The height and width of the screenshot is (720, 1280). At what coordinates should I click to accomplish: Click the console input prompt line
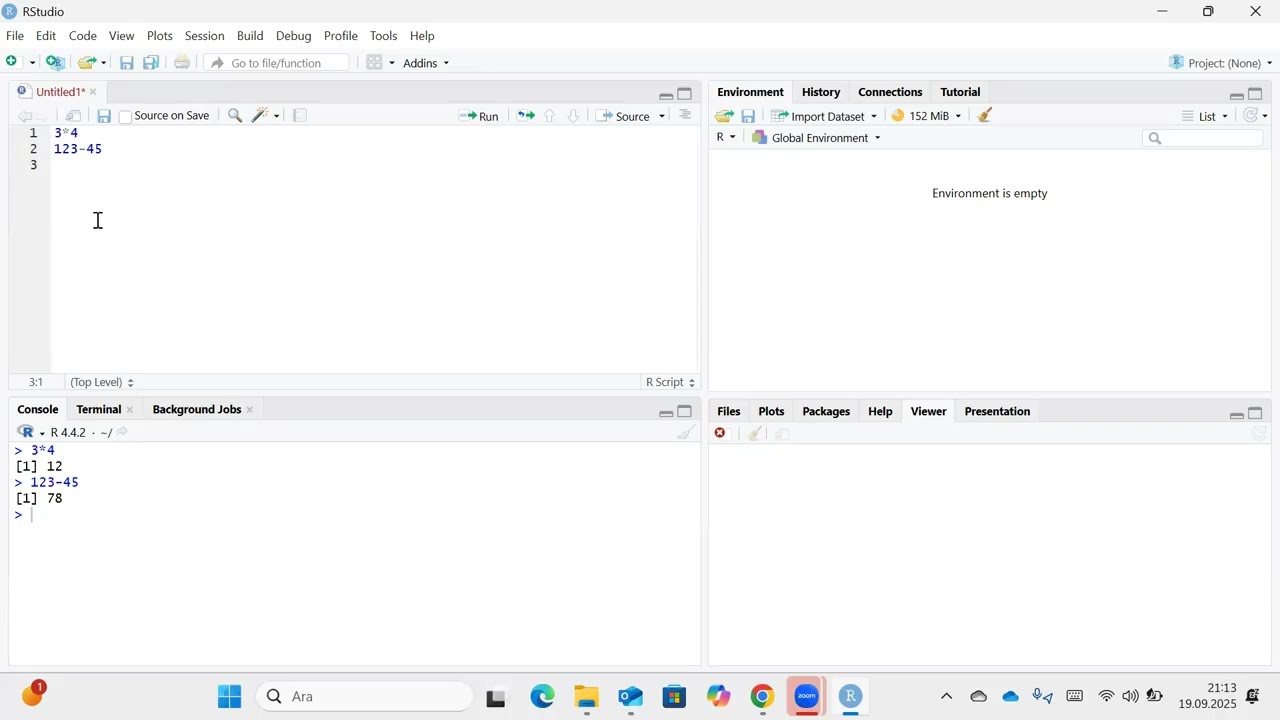(354, 515)
